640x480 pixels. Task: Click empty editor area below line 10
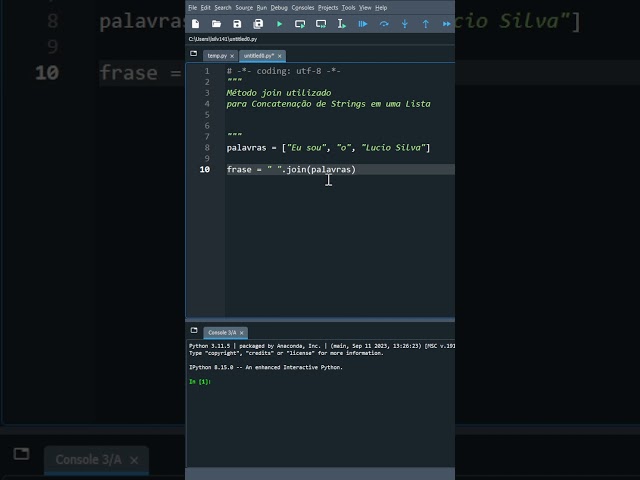pos(339,245)
